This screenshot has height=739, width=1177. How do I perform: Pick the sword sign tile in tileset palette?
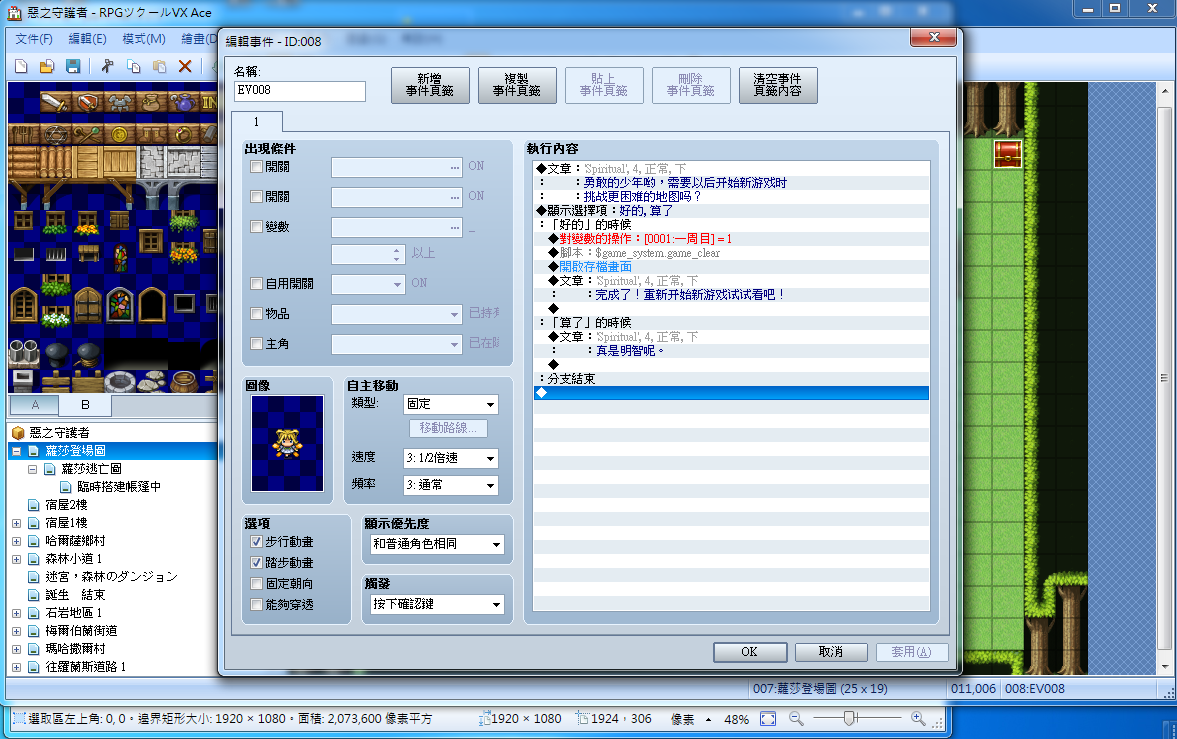pos(54,101)
